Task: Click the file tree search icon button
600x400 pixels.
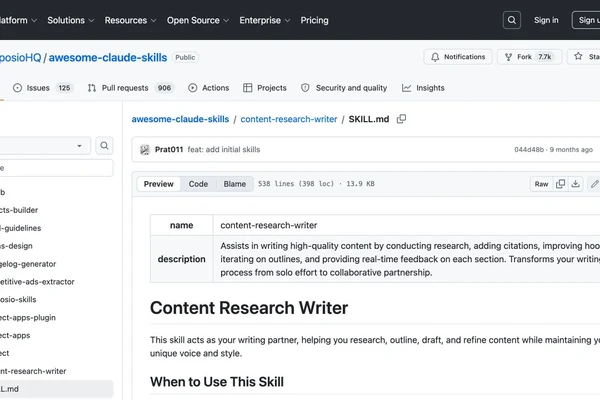Action: point(104,146)
